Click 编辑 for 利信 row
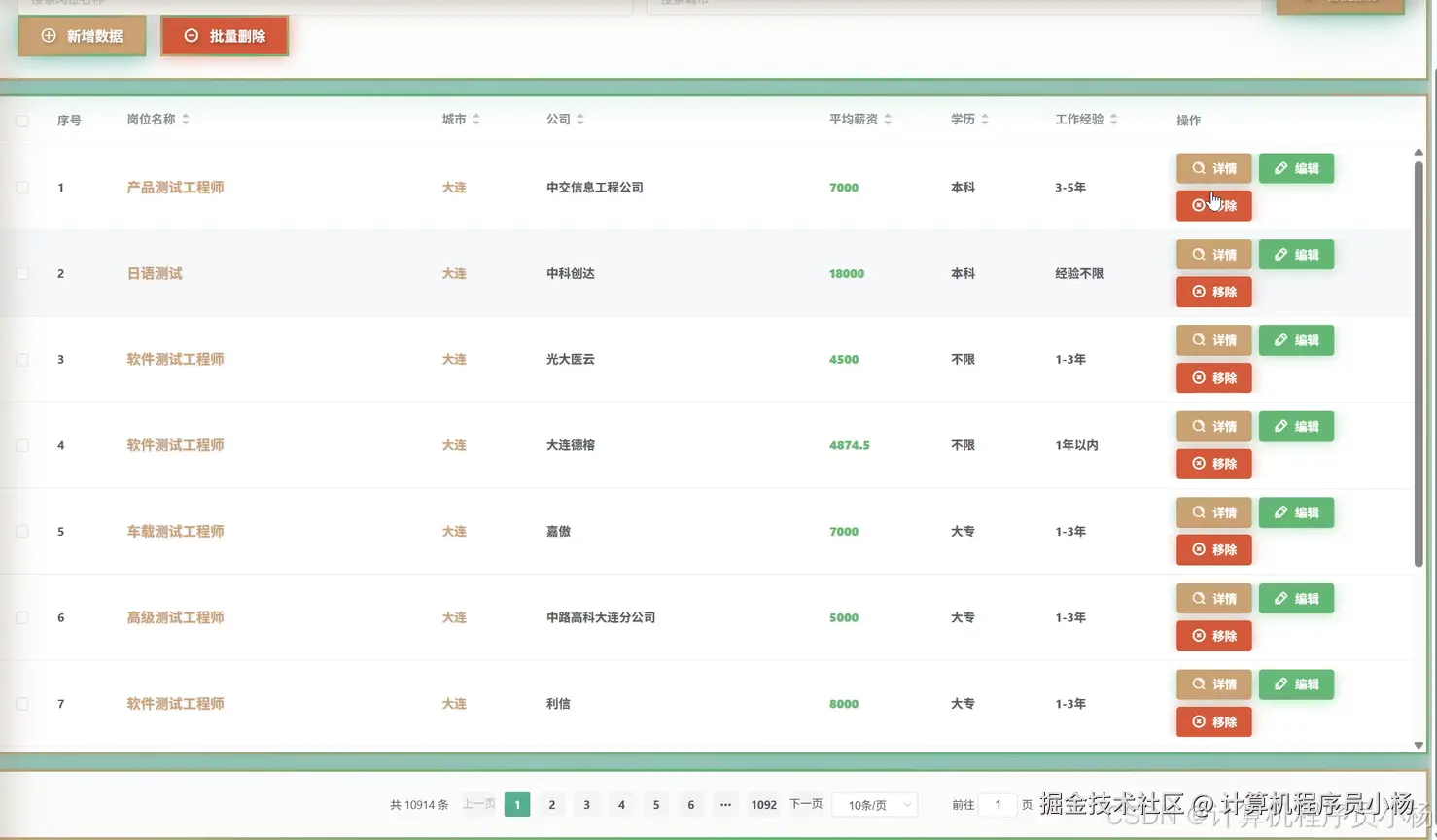The width and height of the screenshot is (1437, 840). (x=1296, y=684)
